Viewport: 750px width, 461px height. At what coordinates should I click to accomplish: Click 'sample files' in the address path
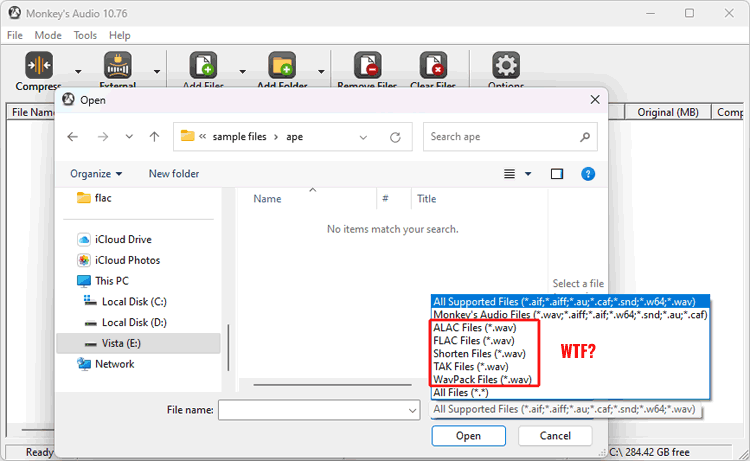[x=239, y=137]
